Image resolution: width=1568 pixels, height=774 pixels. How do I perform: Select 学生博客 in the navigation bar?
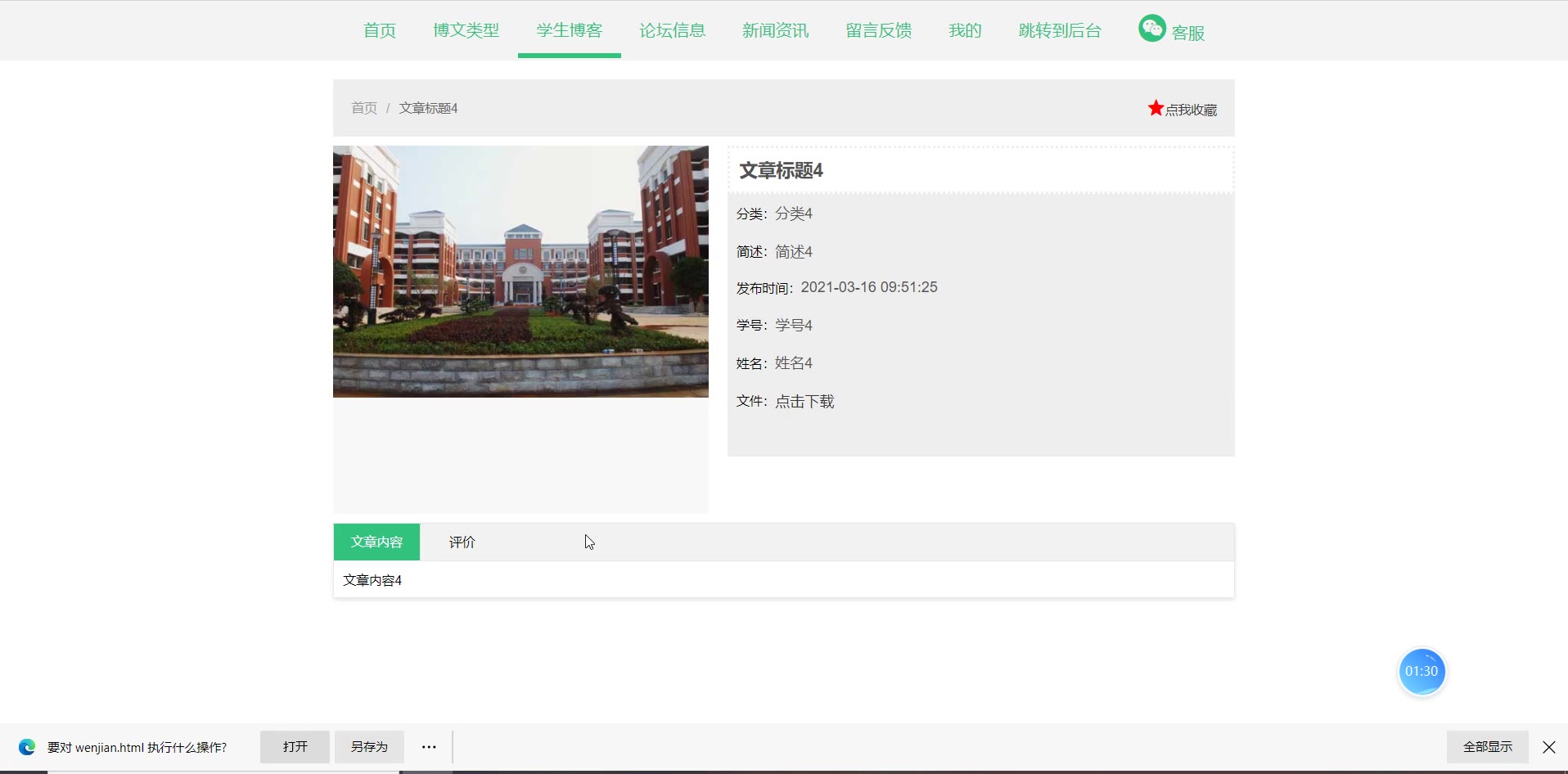click(569, 30)
